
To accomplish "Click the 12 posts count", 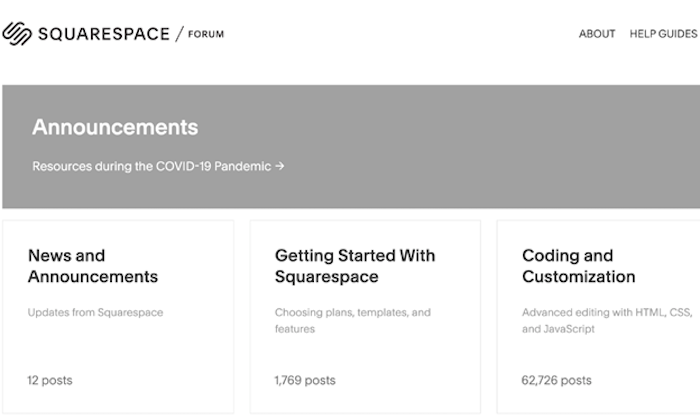I will pos(50,380).
